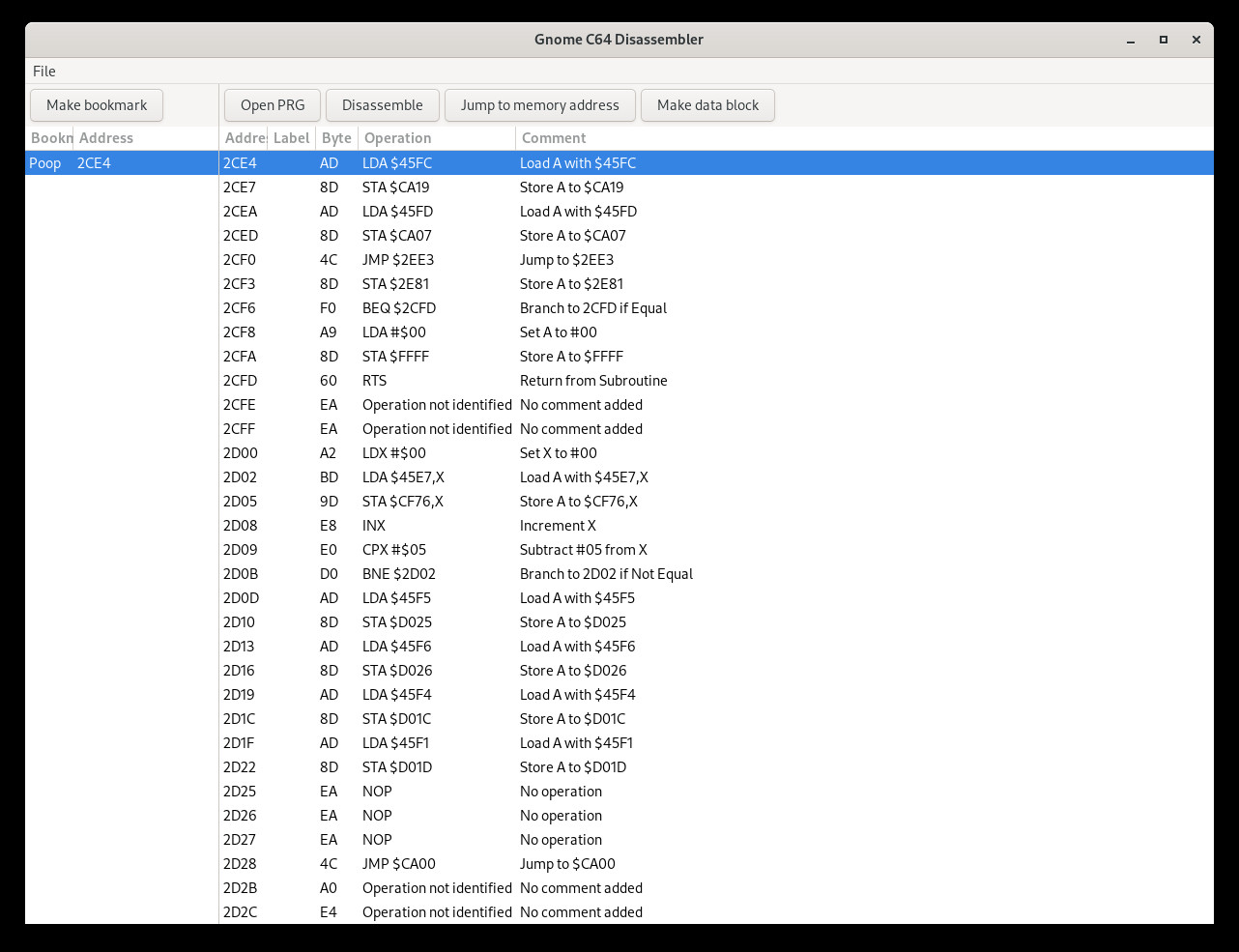The width and height of the screenshot is (1239, 952).
Task: Click the bookmark address 2CE4
Action: [94, 163]
